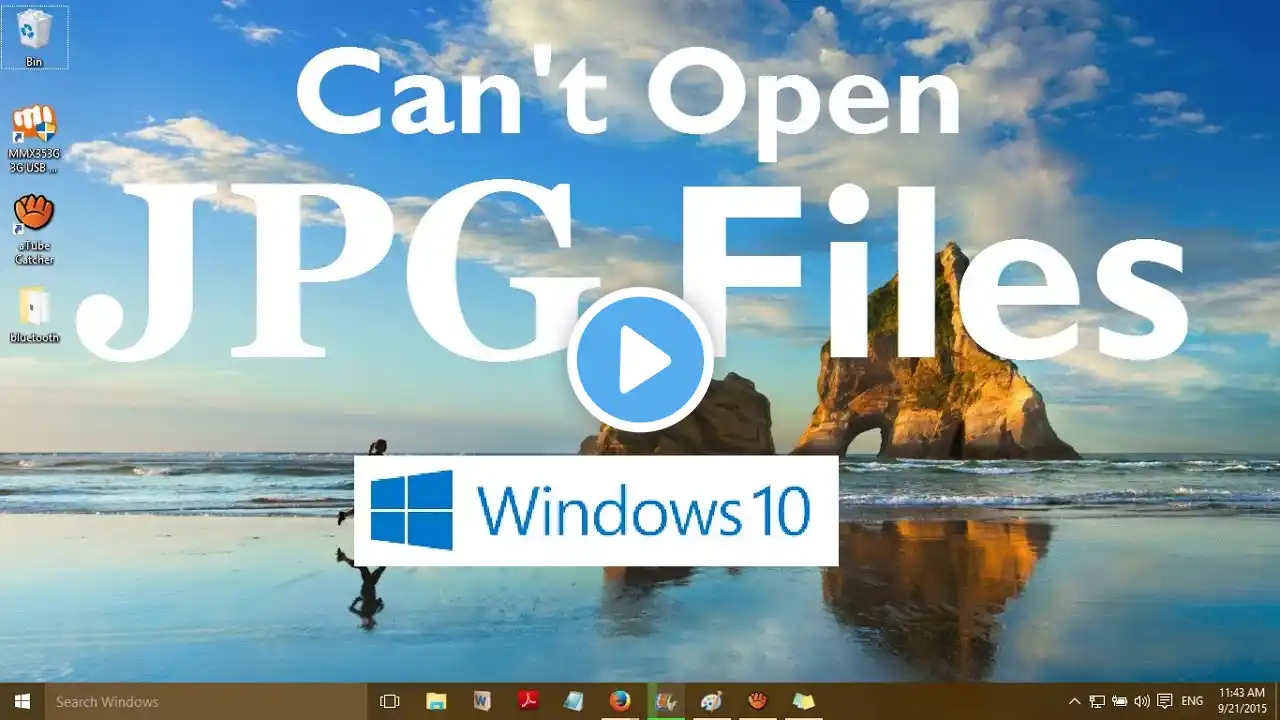This screenshot has height=720, width=1280.
Task: Select the aTube Catcher desktop shortcut
Action: pos(34,230)
